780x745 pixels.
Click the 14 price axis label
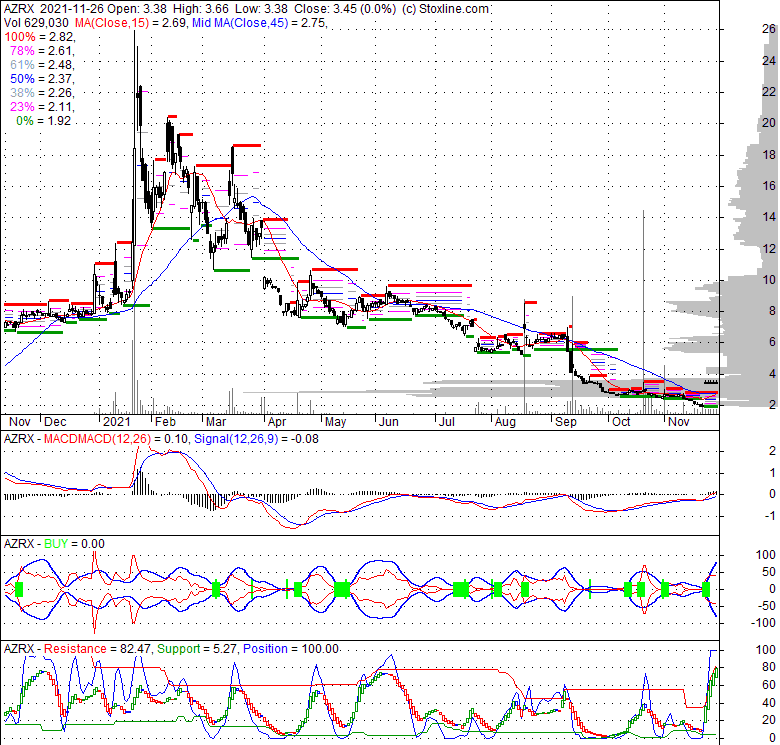coord(769,217)
